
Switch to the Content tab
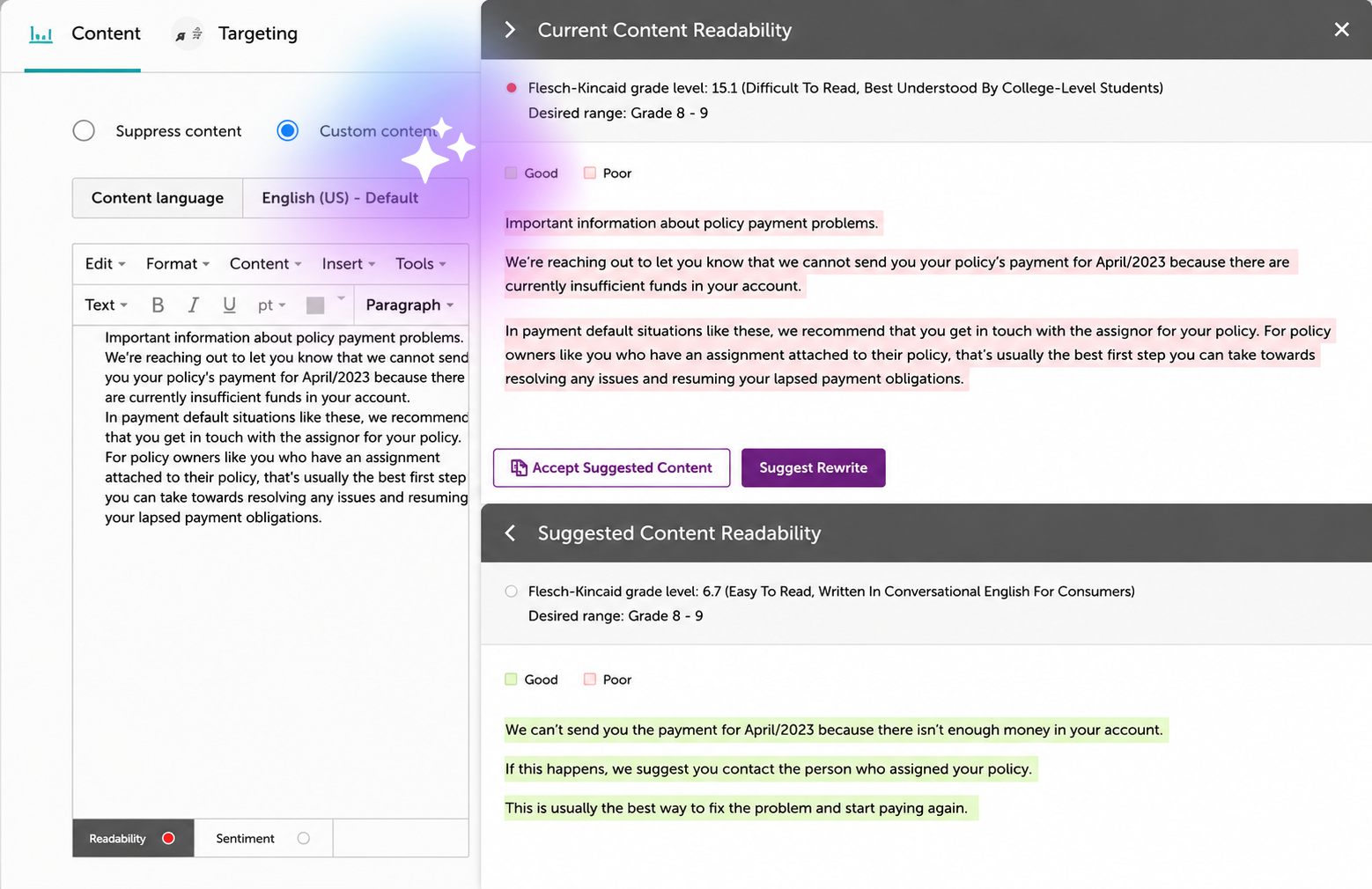pyautogui.click(x=83, y=34)
